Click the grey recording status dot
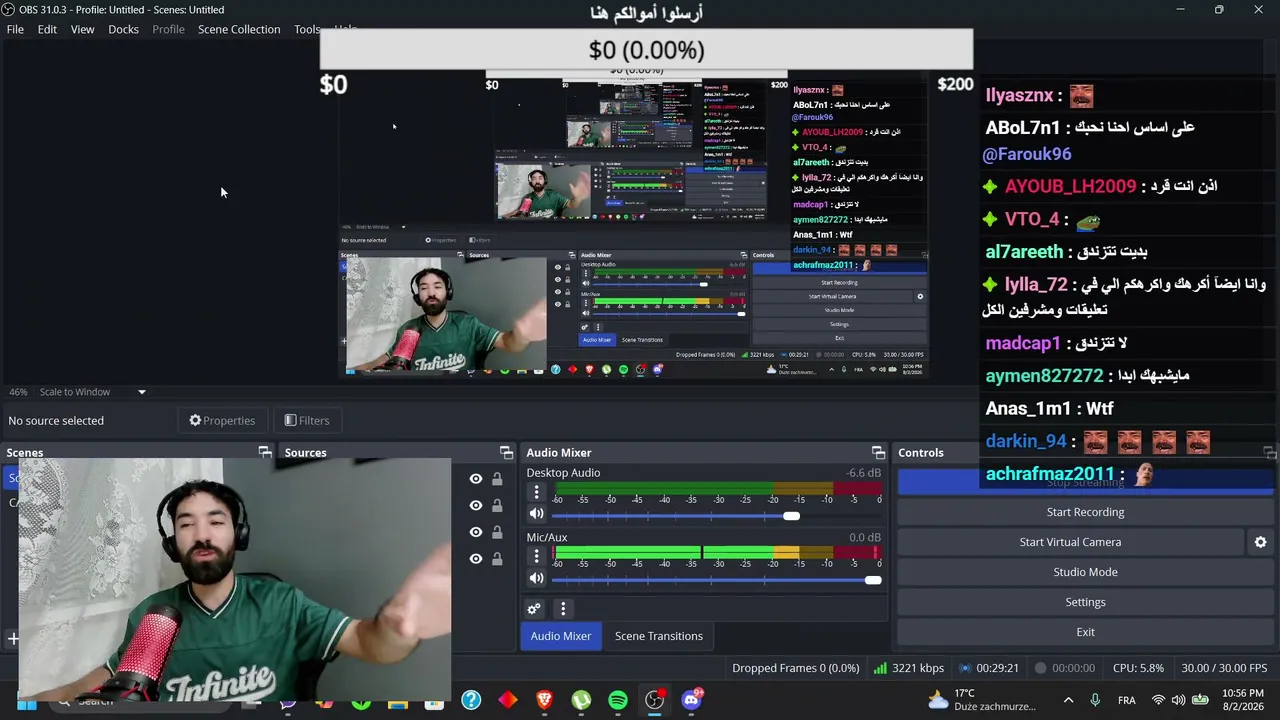This screenshot has width=1280, height=720. point(1040,668)
